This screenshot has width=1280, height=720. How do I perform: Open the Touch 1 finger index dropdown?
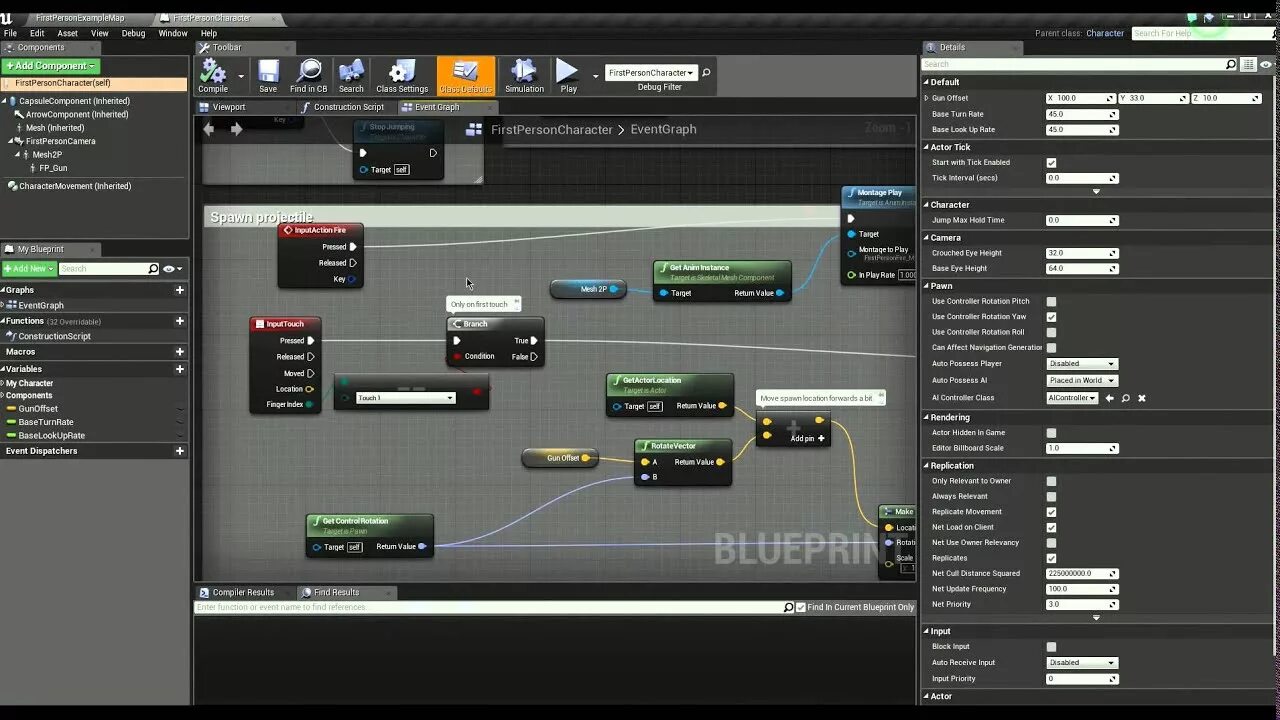405,398
